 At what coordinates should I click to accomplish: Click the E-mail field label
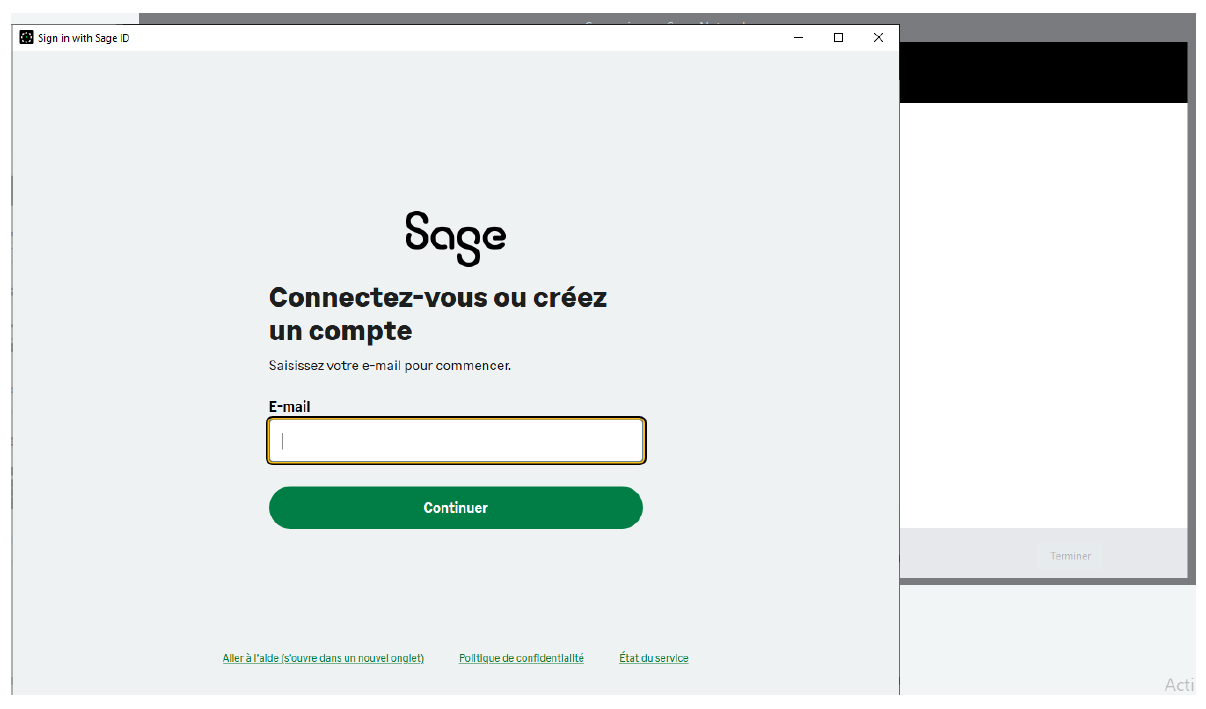click(x=290, y=407)
